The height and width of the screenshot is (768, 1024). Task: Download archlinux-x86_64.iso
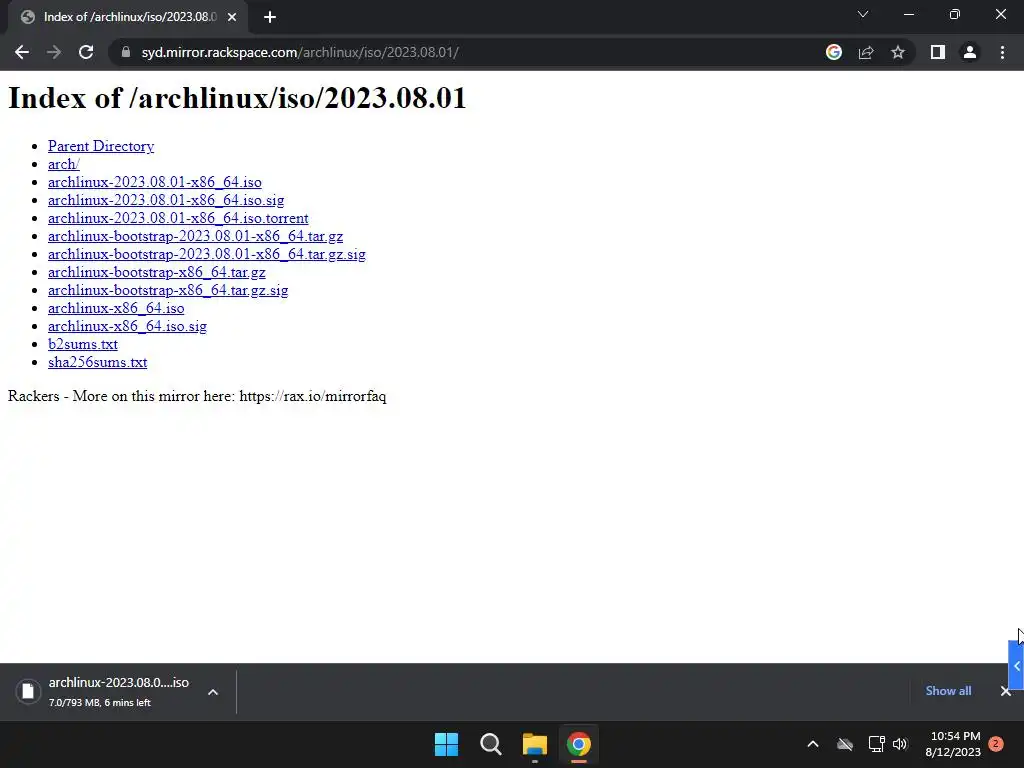[x=116, y=308]
